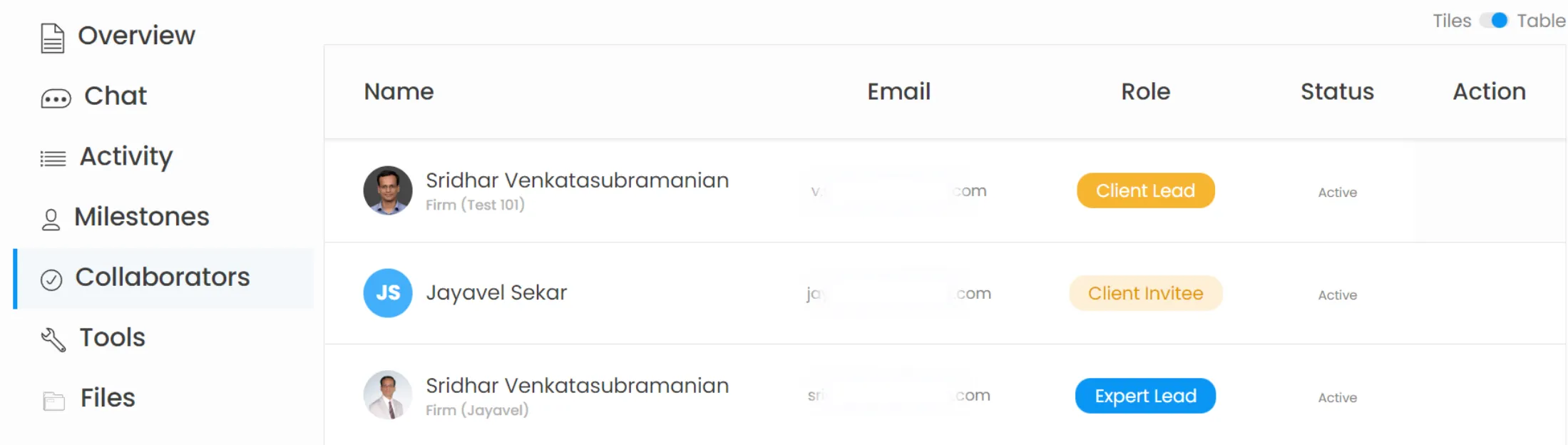Click Client Lead Sridhar's profile photo
The image size is (1568, 445).
tap(388, 190)
